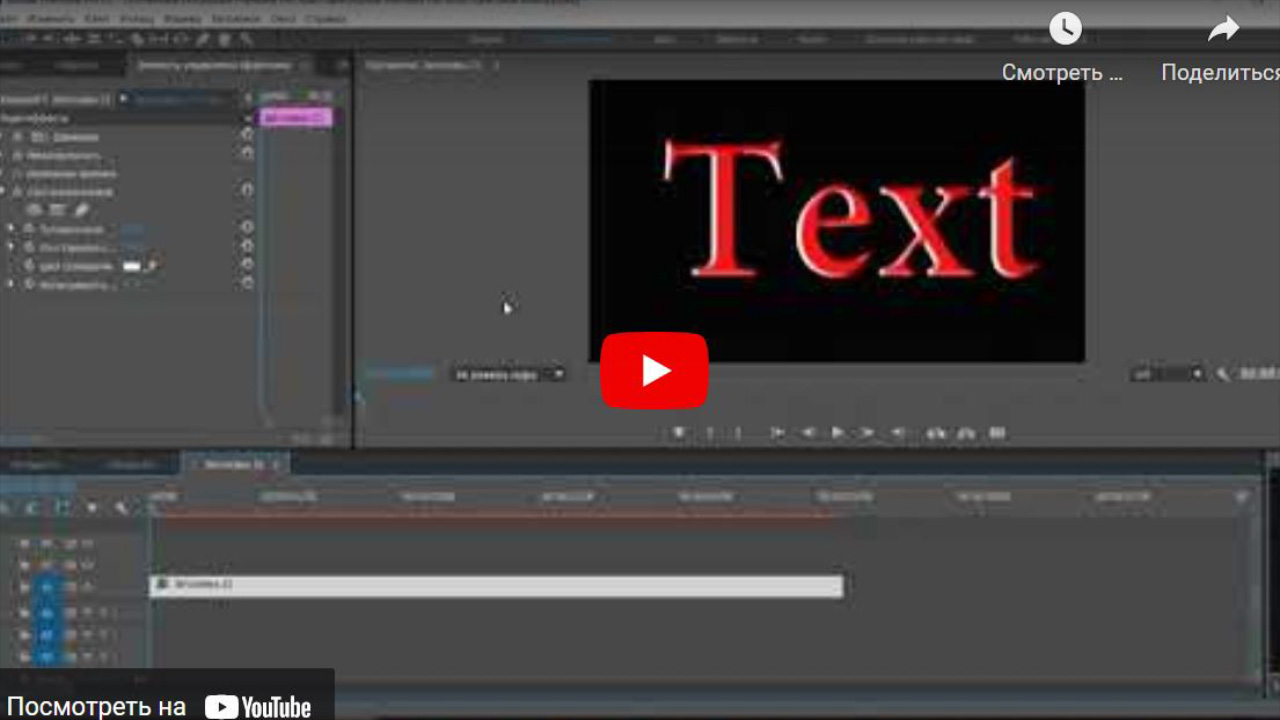Pick the eyedropper beside the white swatch

coord(152,266)
